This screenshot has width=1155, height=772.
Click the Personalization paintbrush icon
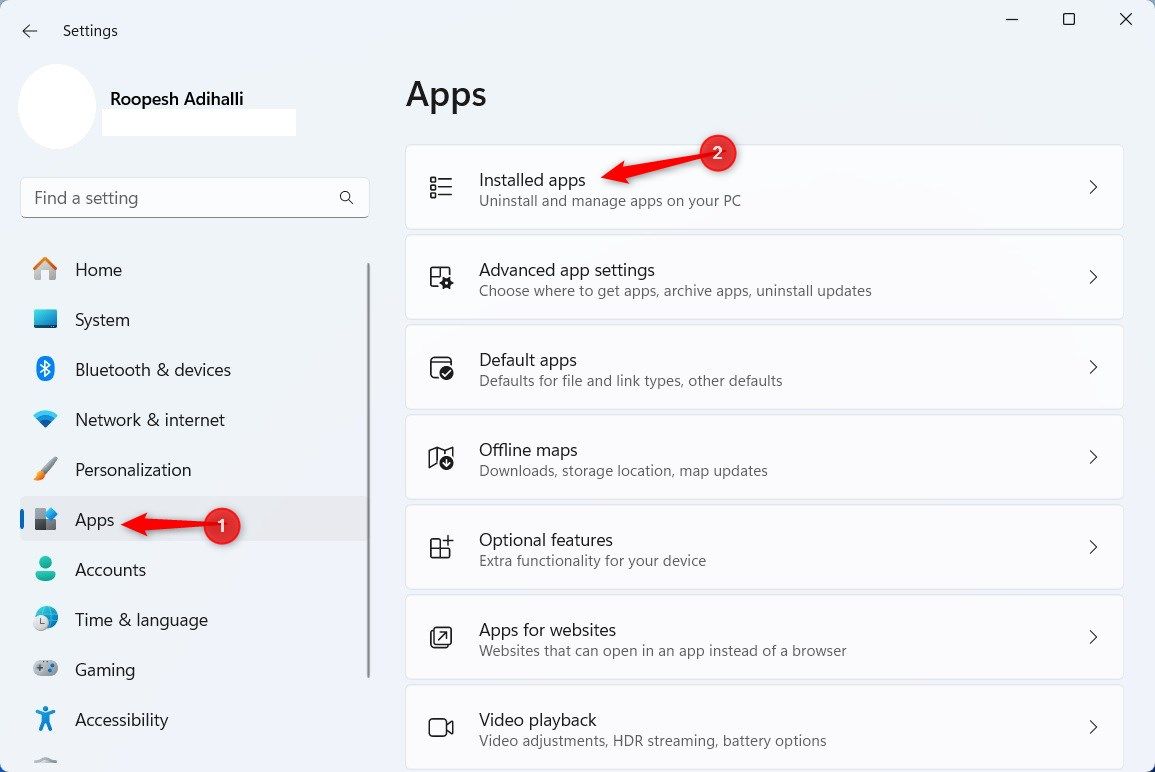point(46,469)
